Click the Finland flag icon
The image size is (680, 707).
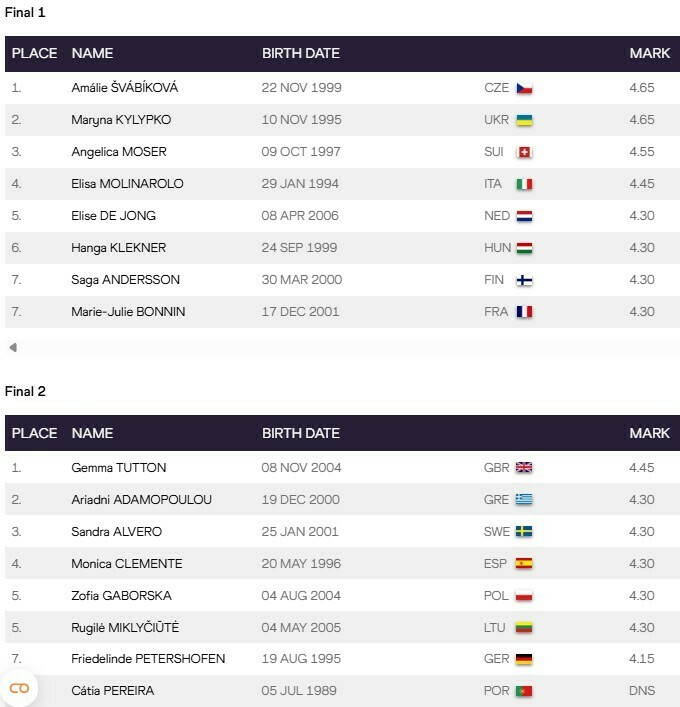[524, 280]
